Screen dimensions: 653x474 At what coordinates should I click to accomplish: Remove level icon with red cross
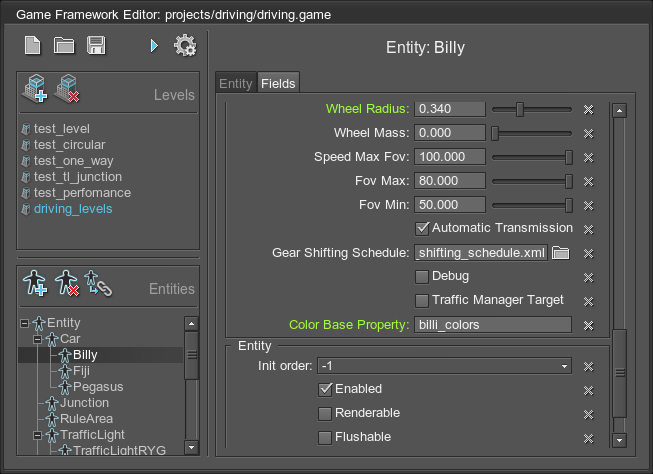[67, 88]
